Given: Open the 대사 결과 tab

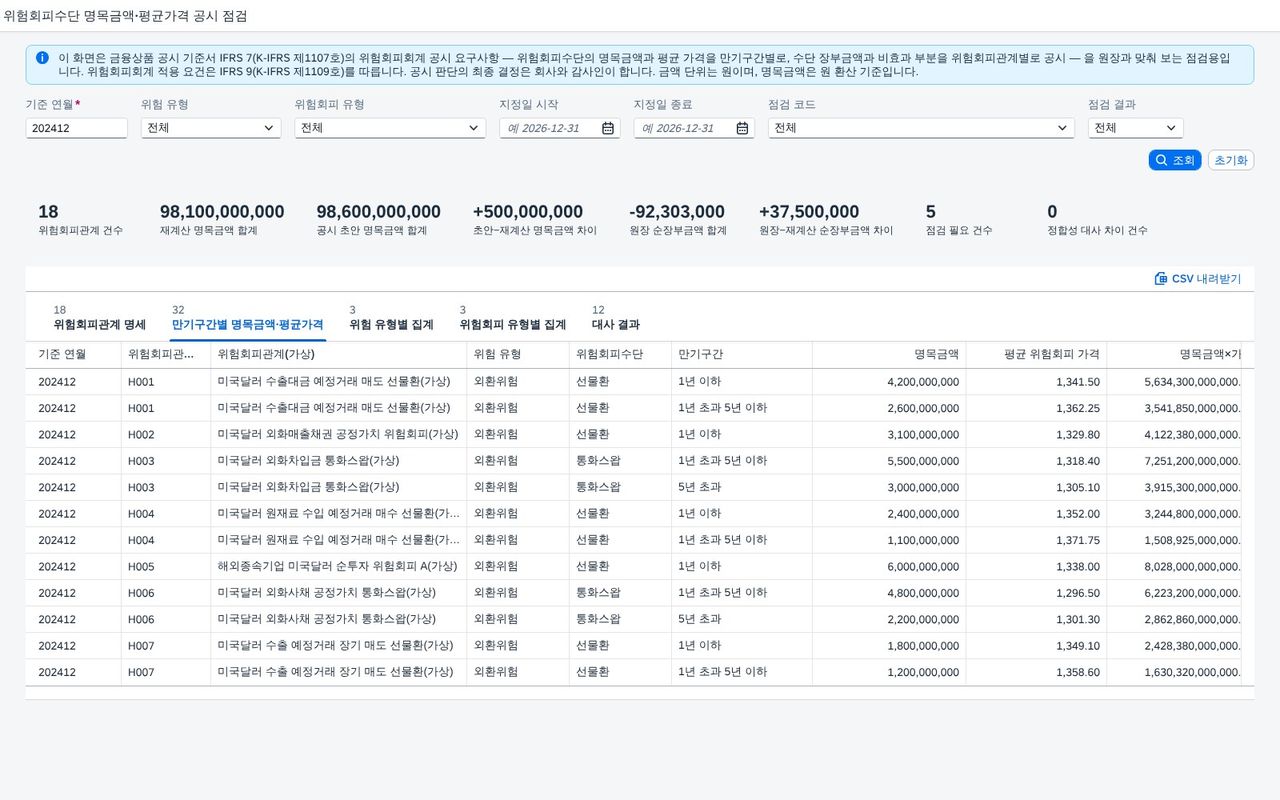Looking at the screenshot, I should 615,325.
